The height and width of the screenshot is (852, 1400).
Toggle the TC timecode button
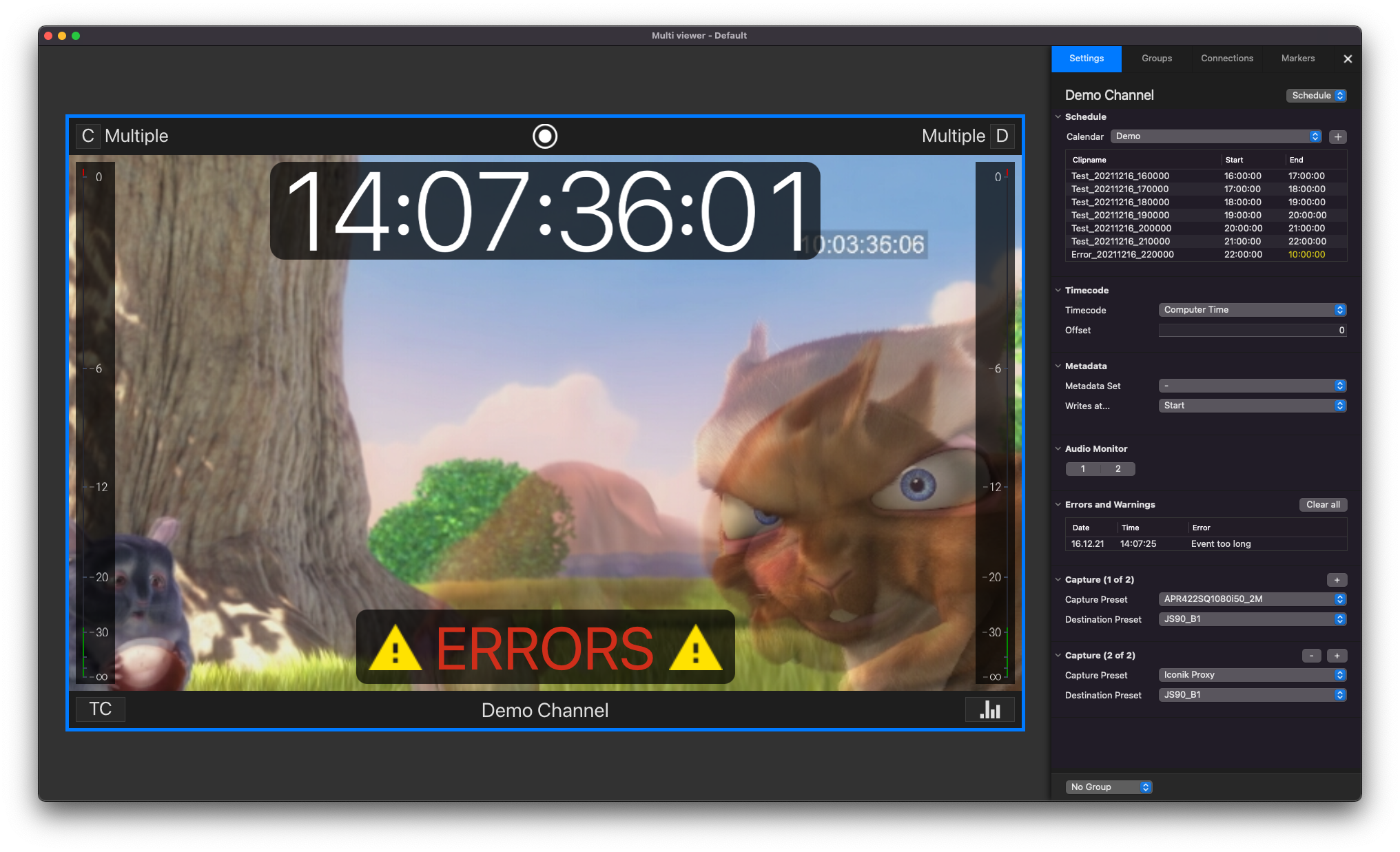(x=101, y=709)
